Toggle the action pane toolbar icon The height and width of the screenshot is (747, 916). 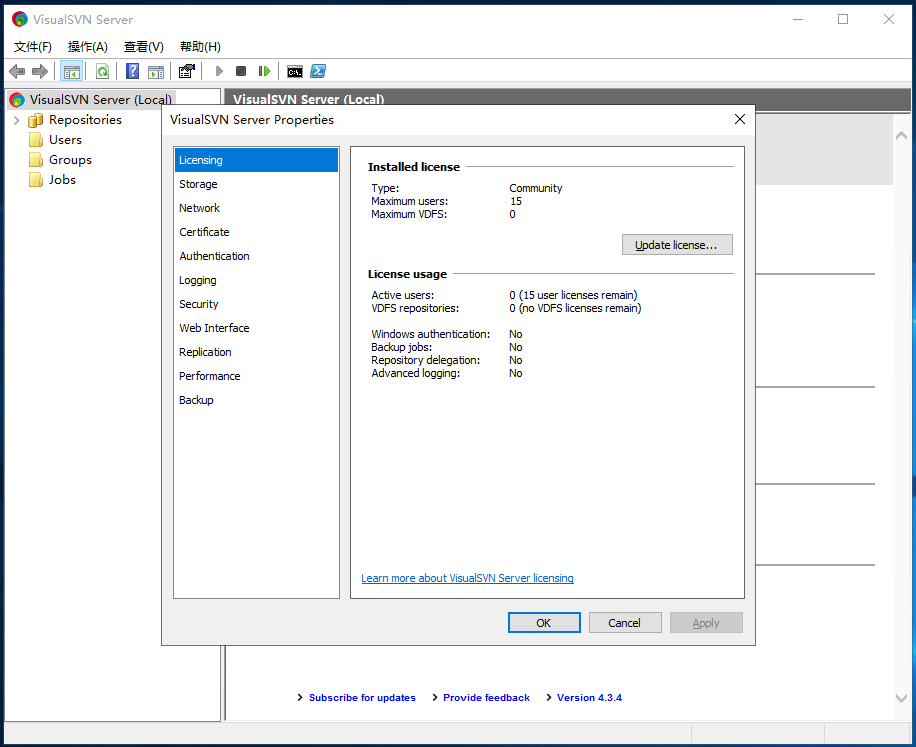coord(156,71)
